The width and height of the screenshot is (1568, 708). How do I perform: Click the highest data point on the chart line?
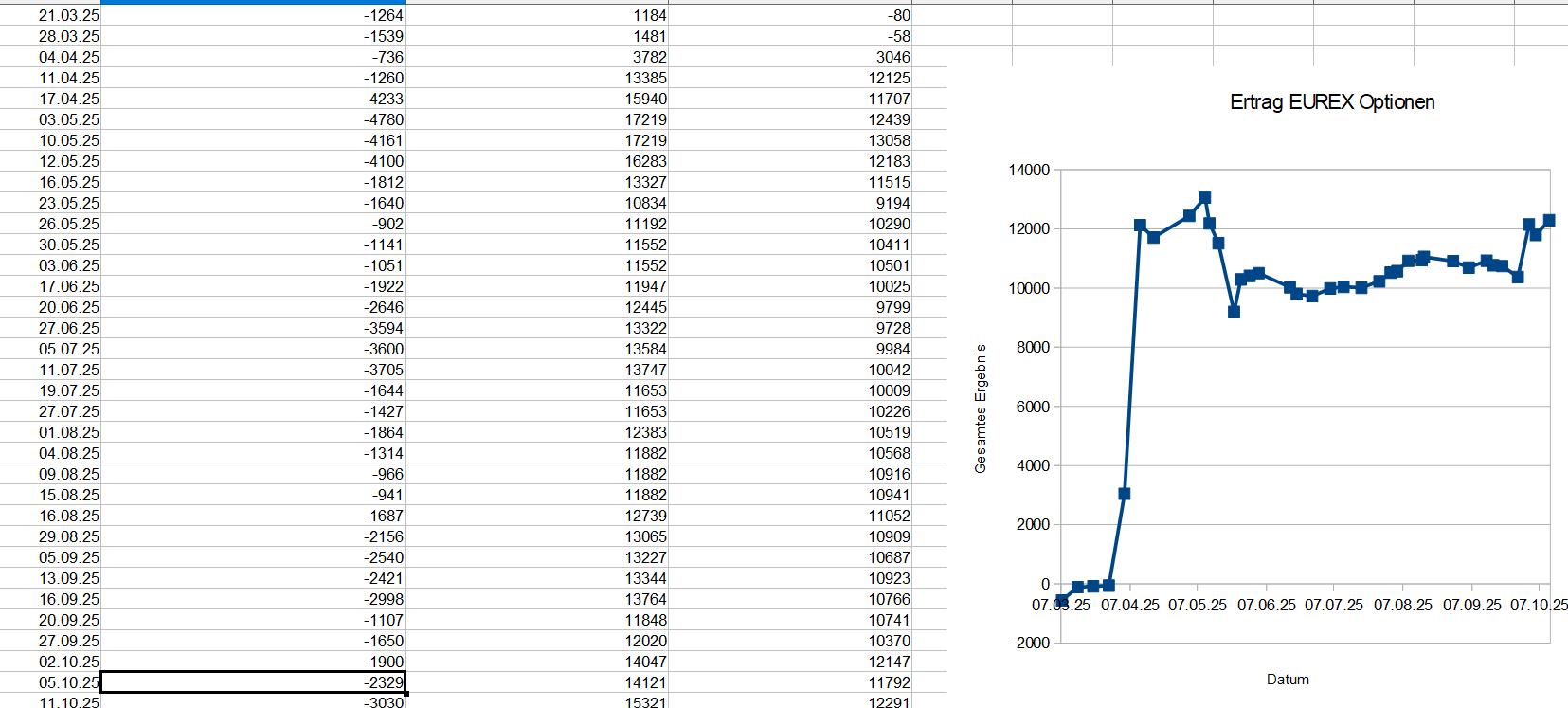[1204, 198]
